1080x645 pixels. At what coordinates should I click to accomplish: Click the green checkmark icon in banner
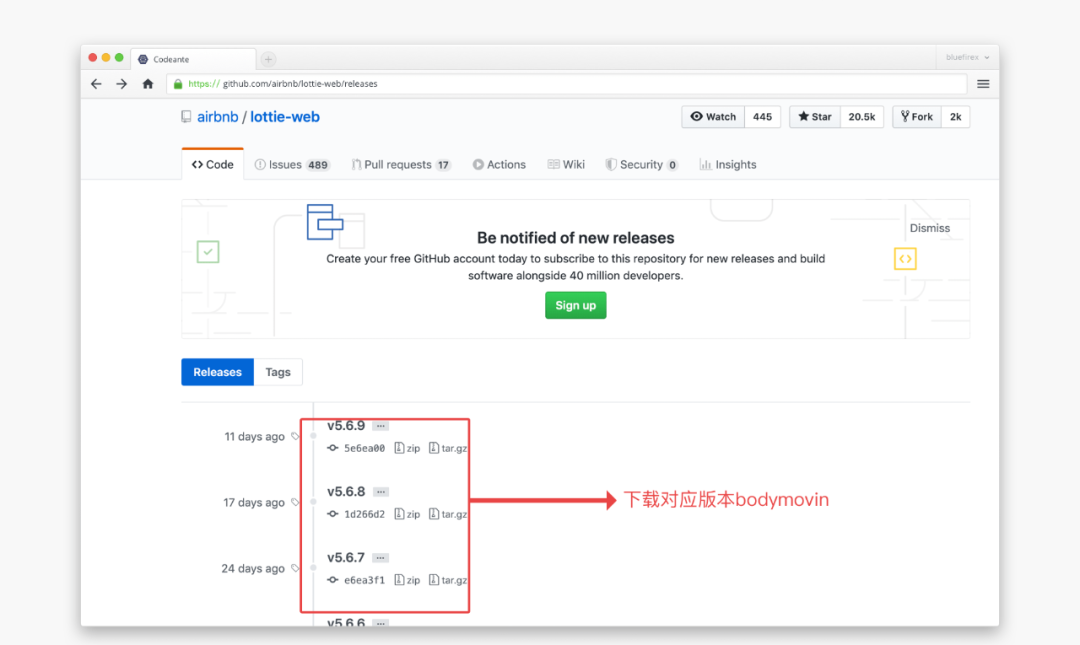(x=208, y=252)
